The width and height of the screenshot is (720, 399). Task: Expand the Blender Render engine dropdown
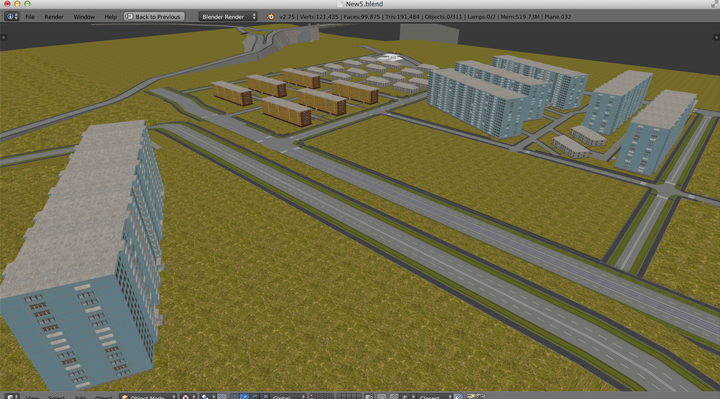pyautogui.click(x=228, y=17)
